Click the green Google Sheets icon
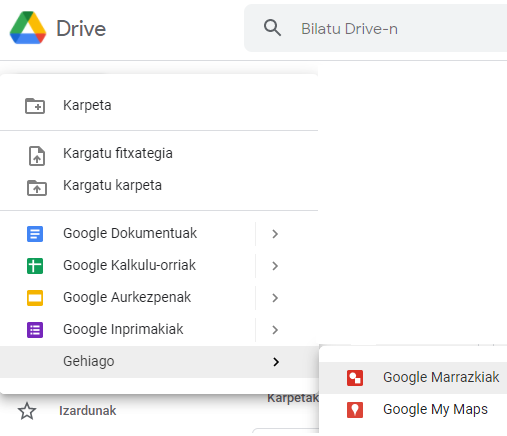Viewport: 507px width, 436px height. coord(35,266)
